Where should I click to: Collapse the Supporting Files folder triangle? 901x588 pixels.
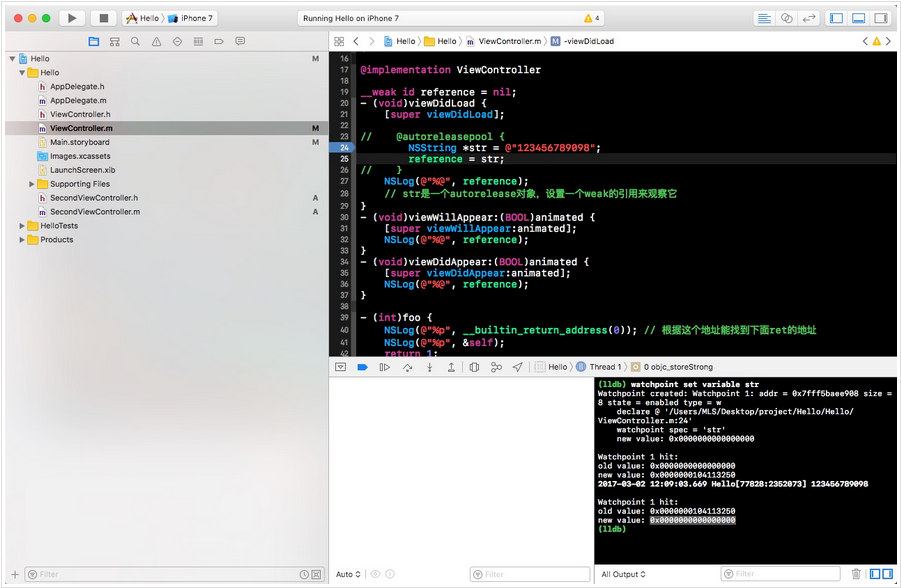click(32, 184)
